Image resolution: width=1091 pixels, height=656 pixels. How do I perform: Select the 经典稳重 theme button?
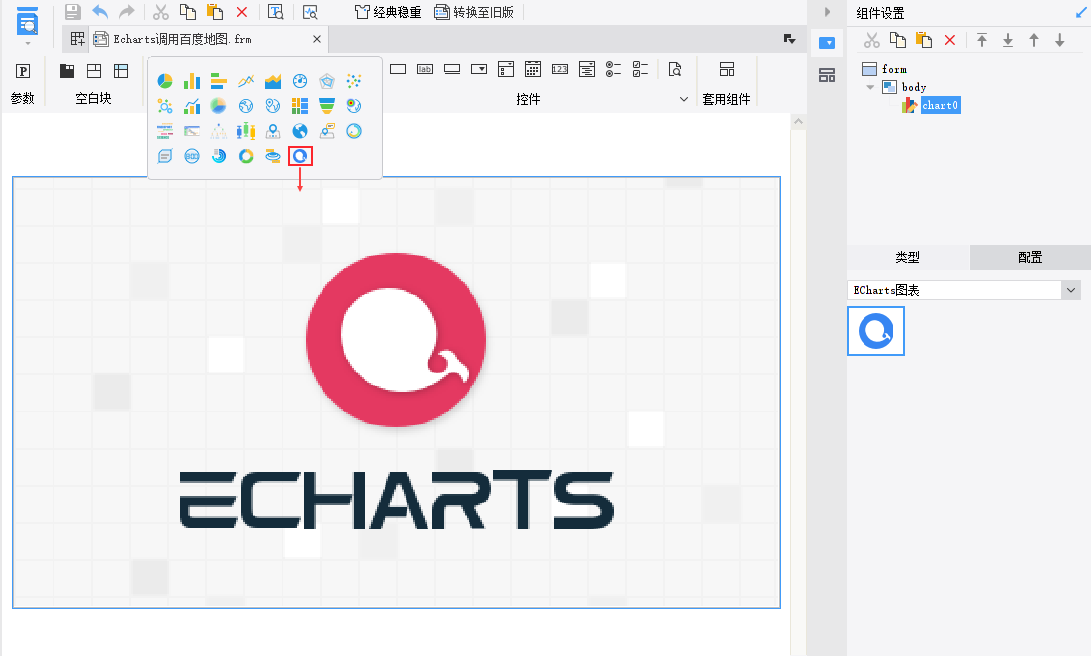tap(388, 12)
